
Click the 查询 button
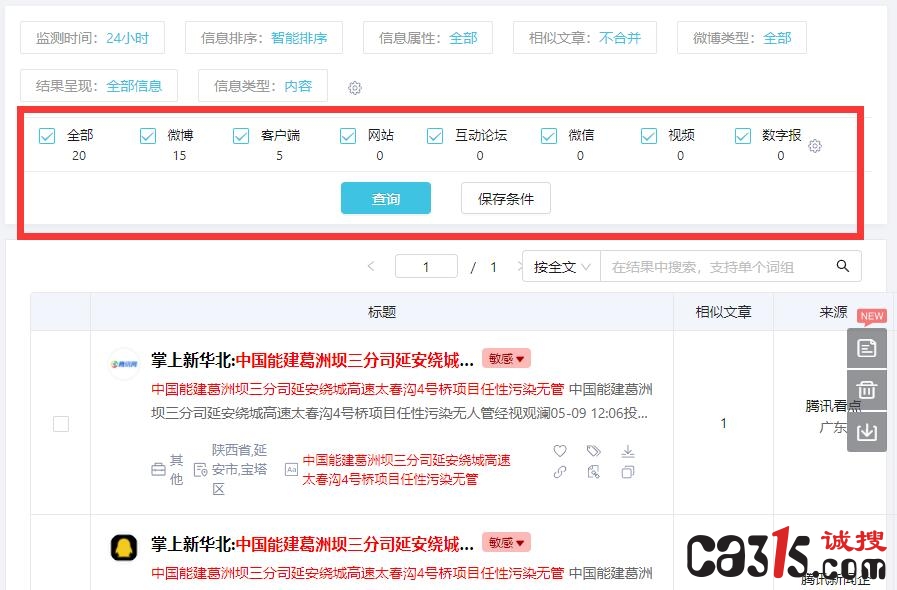386,199
